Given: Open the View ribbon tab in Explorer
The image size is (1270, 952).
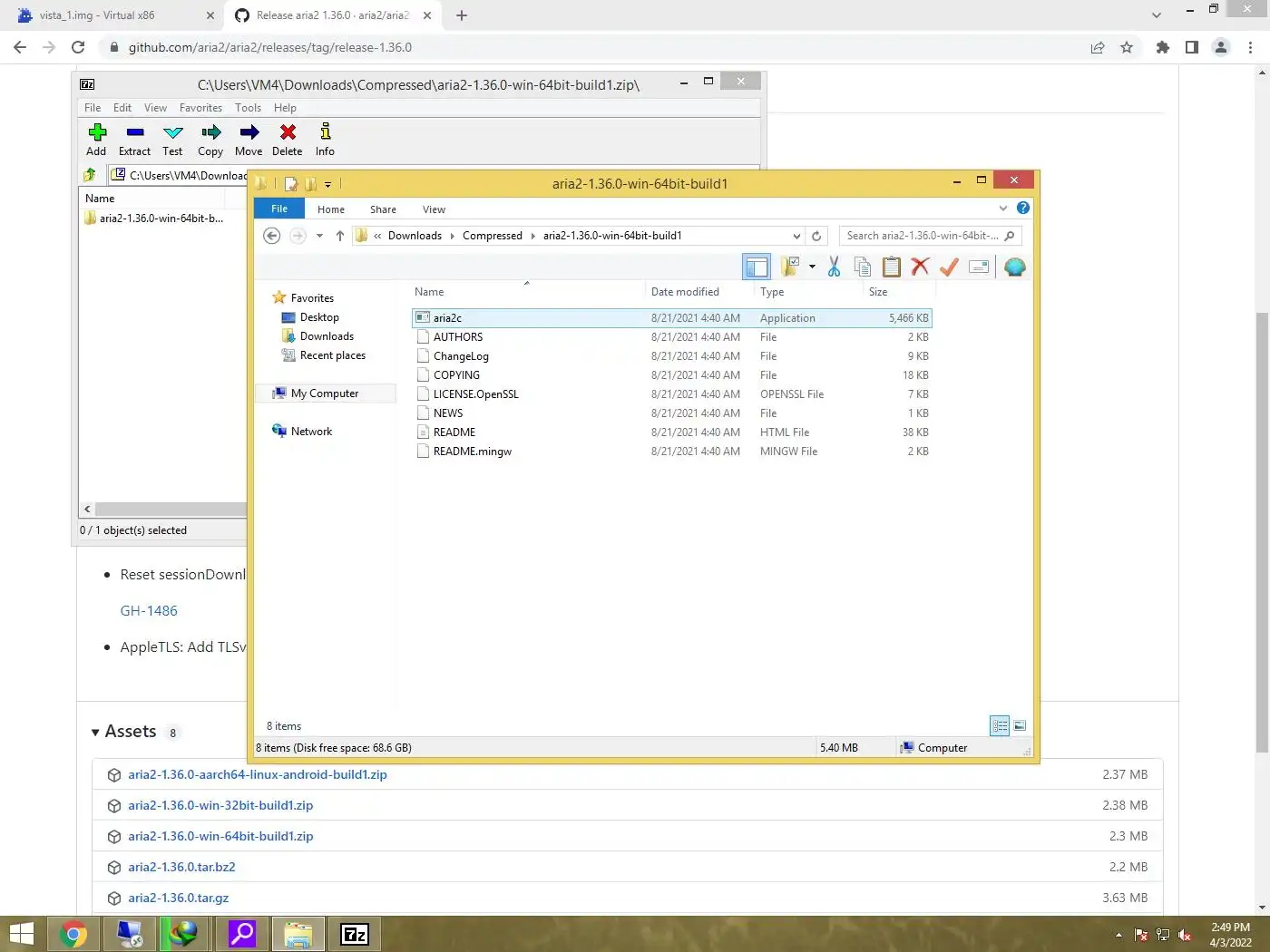Looking at the screenshot, I should coord(434,209).
